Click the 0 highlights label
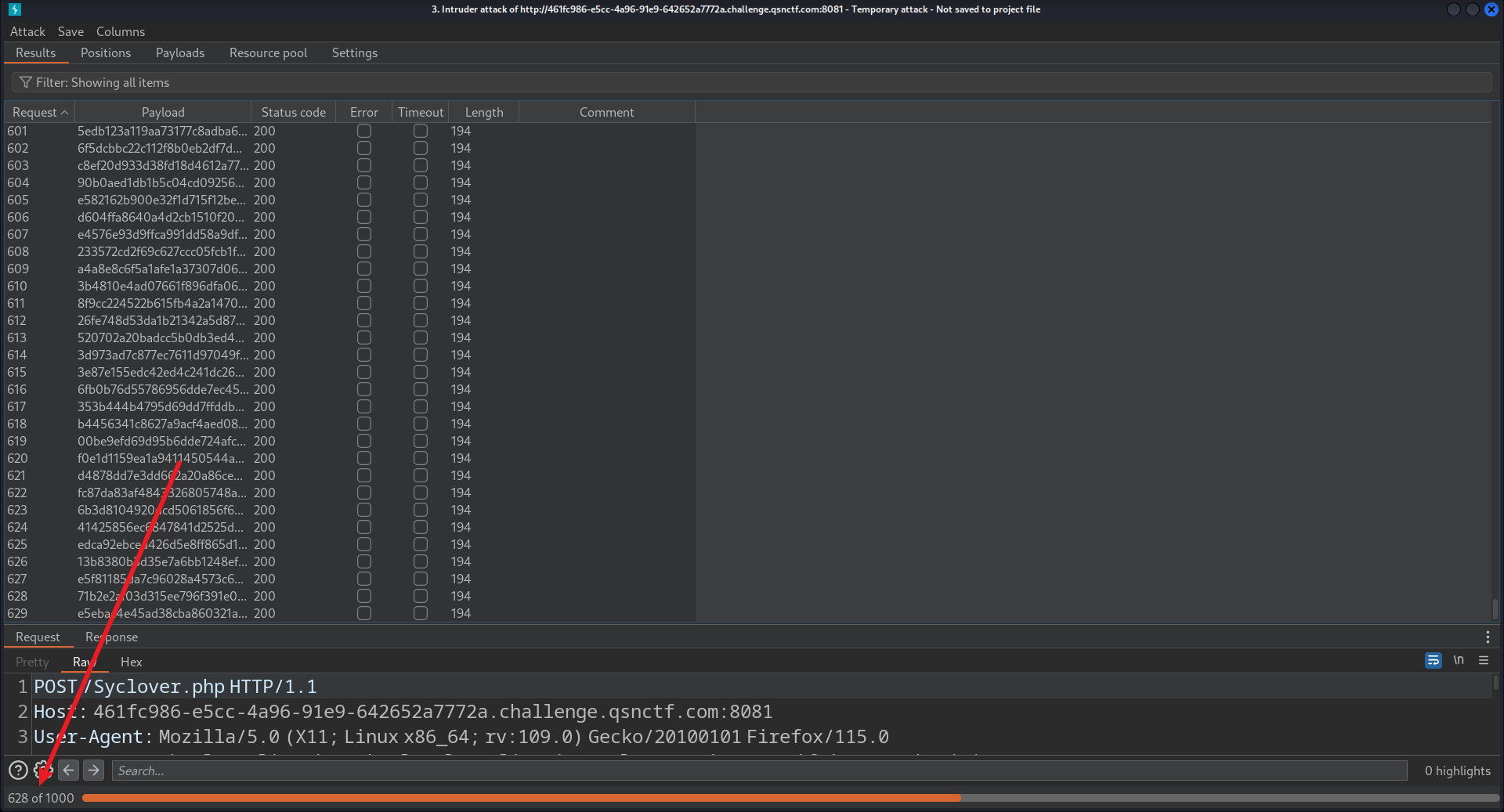Viewport: 1504px width, 812px height. (1458, 770)
